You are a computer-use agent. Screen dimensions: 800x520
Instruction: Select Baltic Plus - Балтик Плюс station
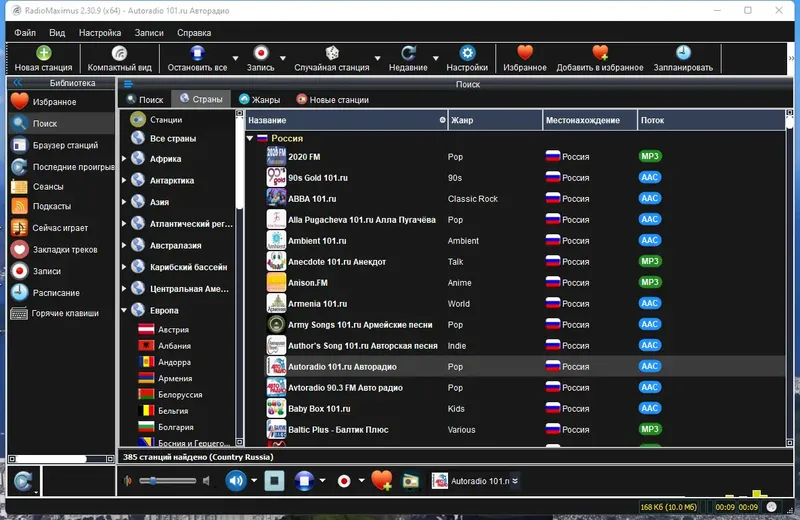[515, 430]
